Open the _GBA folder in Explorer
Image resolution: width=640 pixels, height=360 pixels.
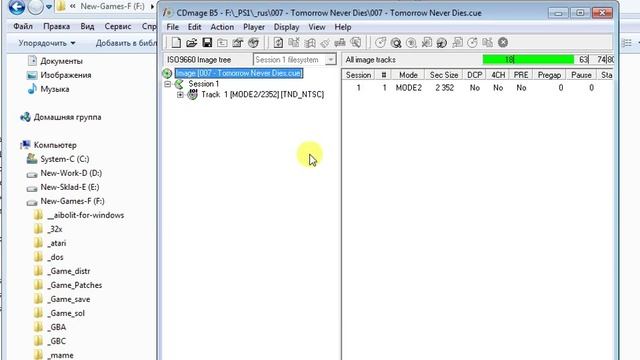click(57, 327)
